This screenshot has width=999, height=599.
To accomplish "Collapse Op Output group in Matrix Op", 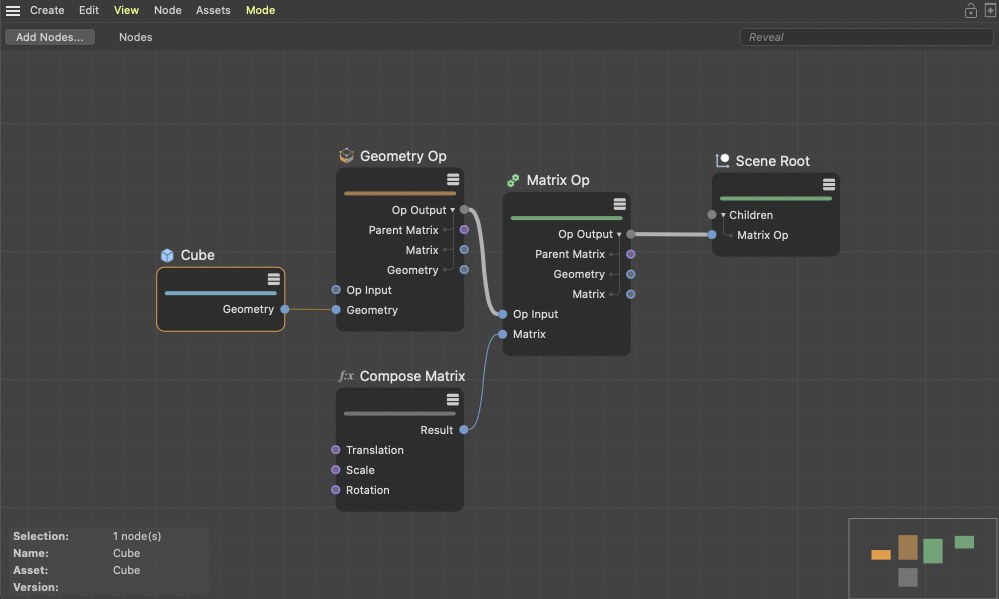I will (619, 235).
